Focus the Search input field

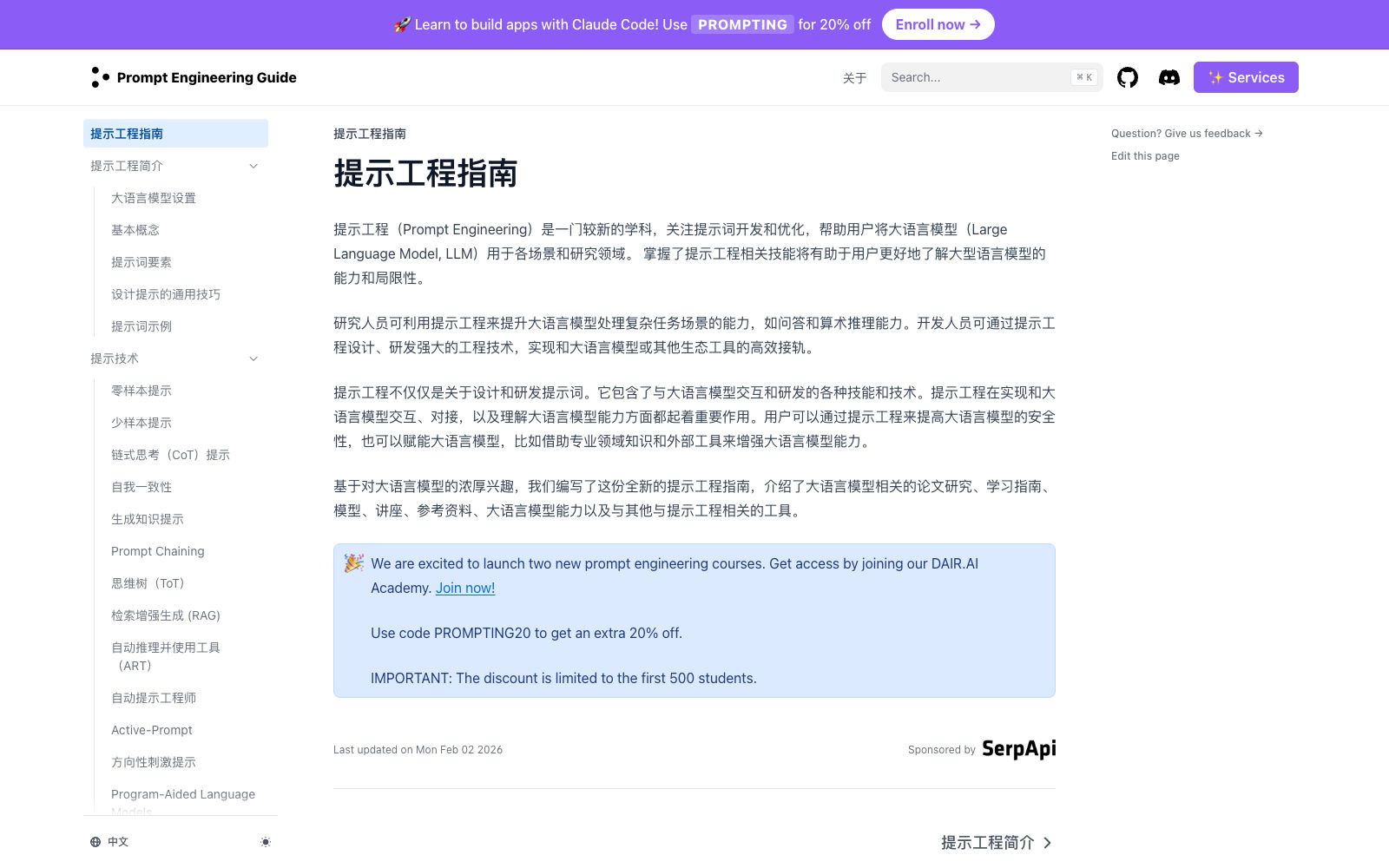992,77
